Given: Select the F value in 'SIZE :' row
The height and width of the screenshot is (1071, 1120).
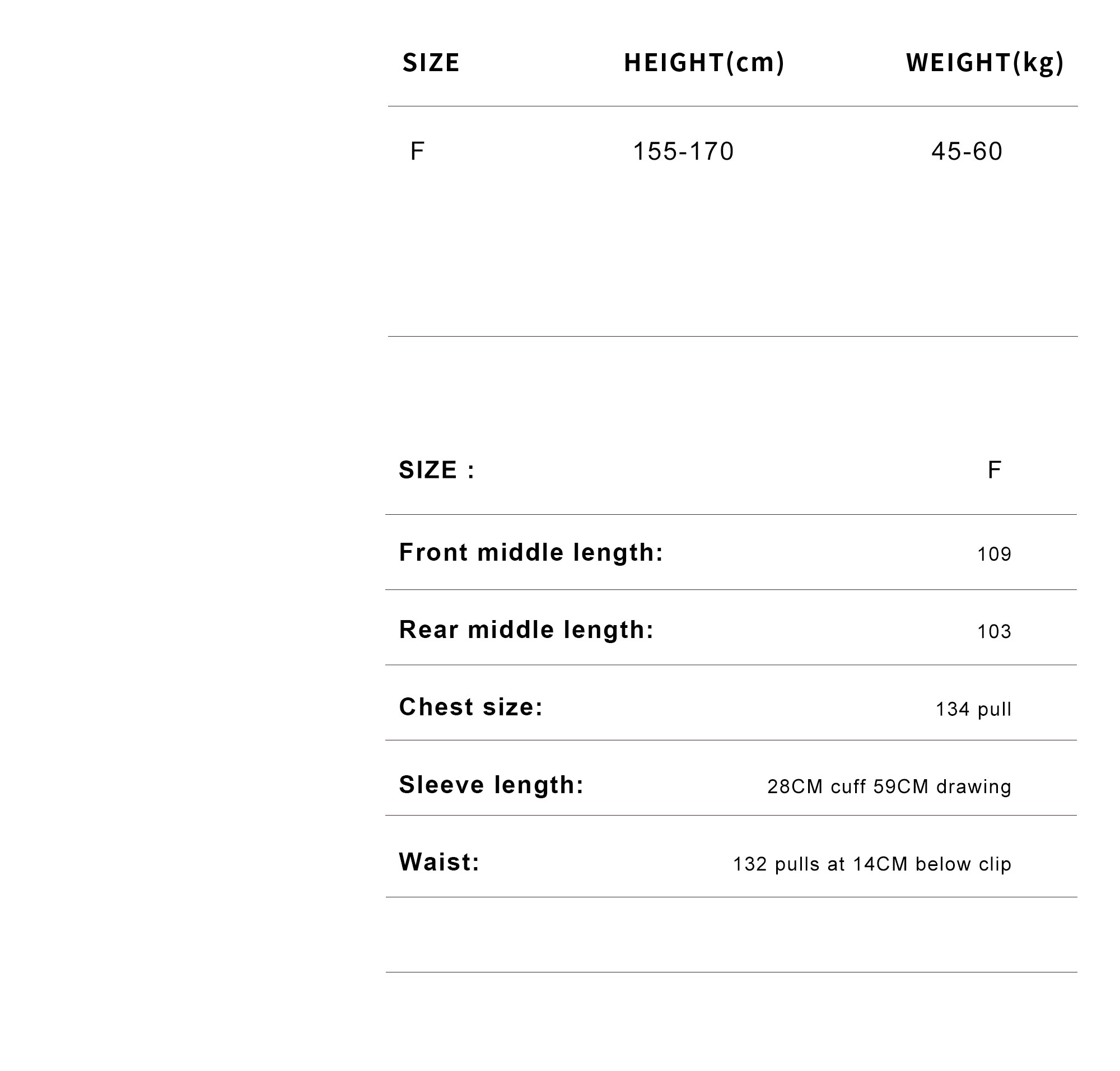Looking at the screenshot, I should (x=994, y=470).
